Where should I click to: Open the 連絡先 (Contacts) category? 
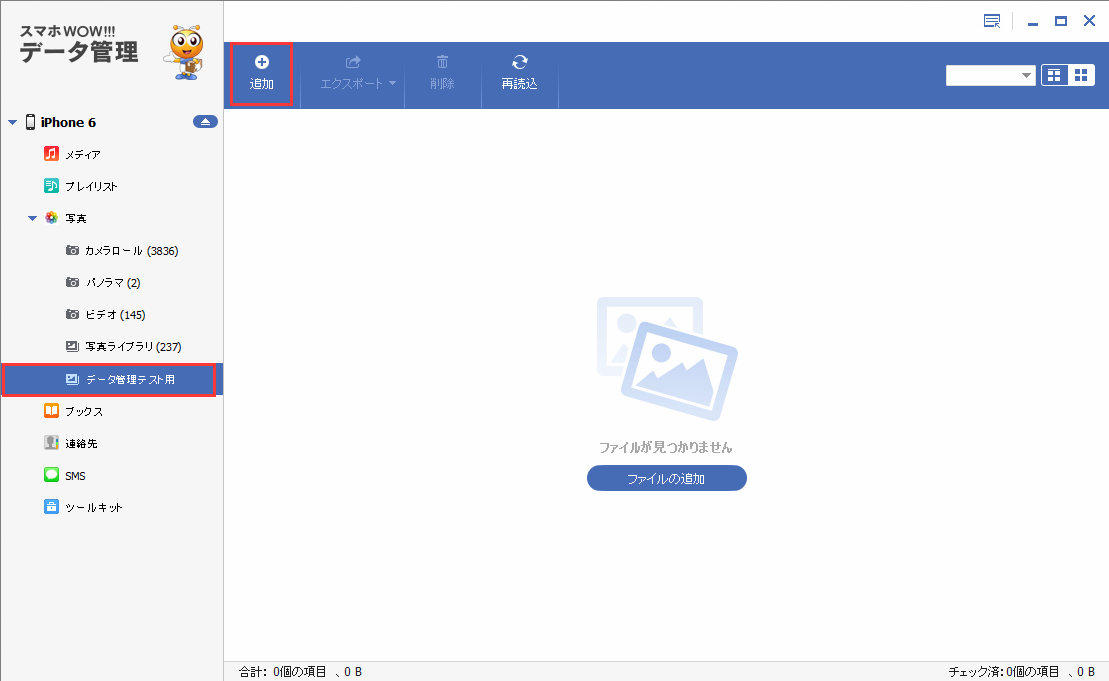coord(80,443)
